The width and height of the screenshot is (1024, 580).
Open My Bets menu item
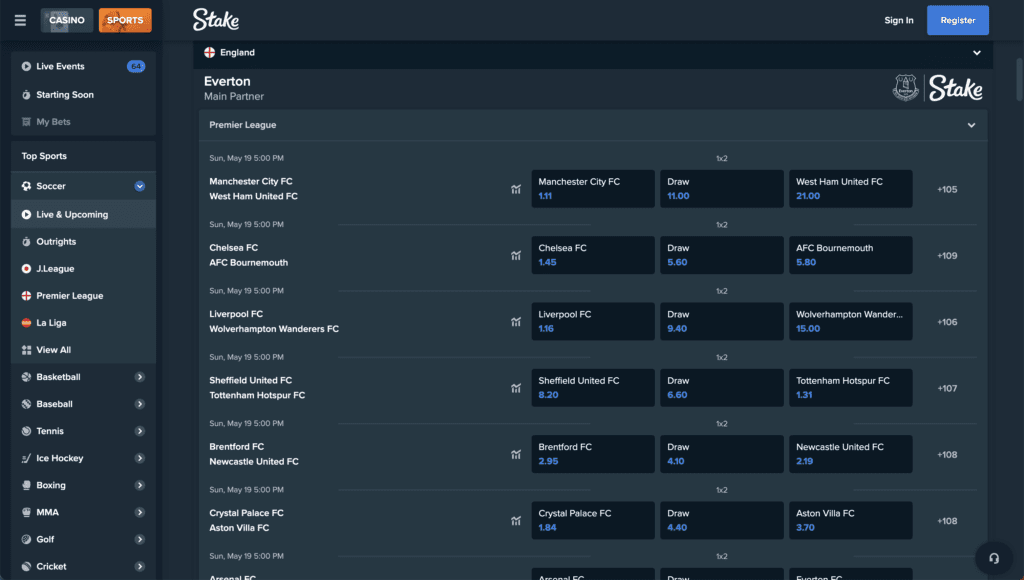point(84,121)
